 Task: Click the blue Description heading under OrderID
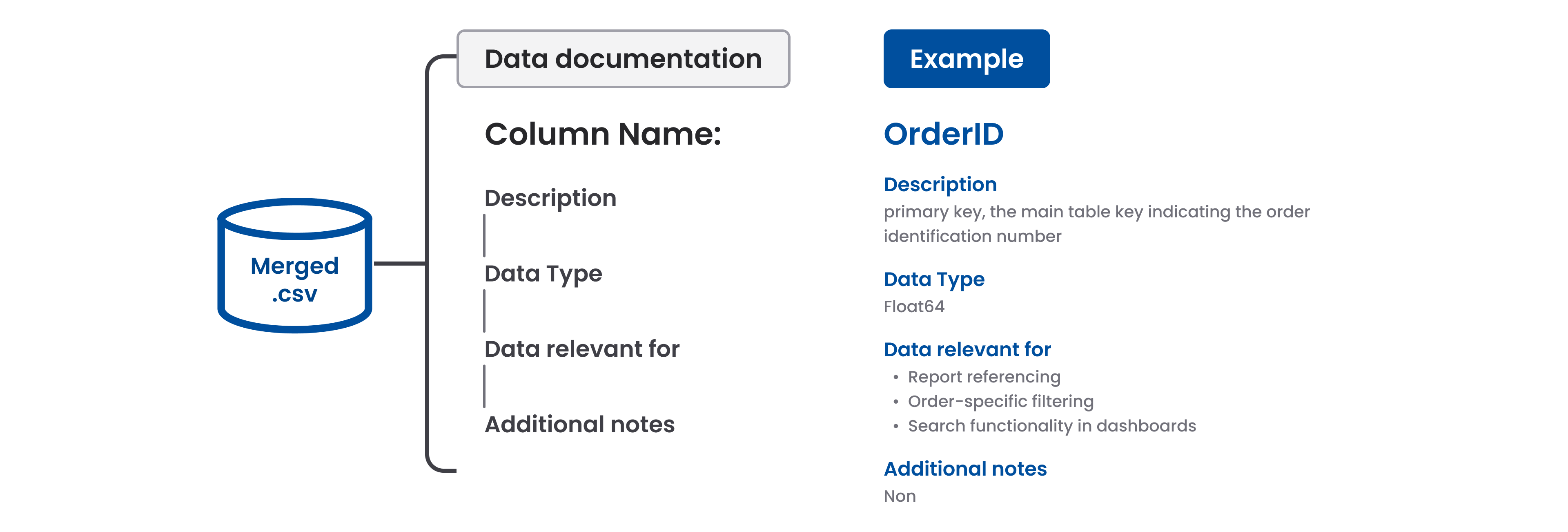(940, 185)
